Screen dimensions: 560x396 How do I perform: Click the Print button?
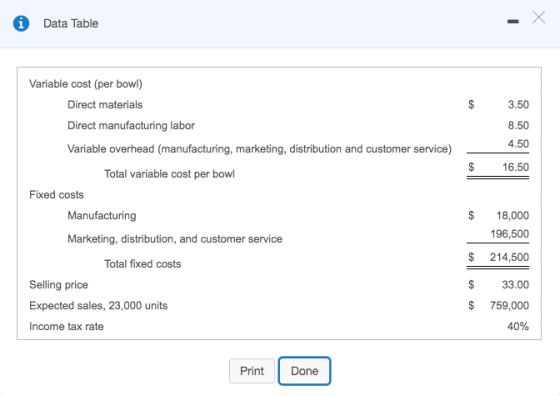252,371
